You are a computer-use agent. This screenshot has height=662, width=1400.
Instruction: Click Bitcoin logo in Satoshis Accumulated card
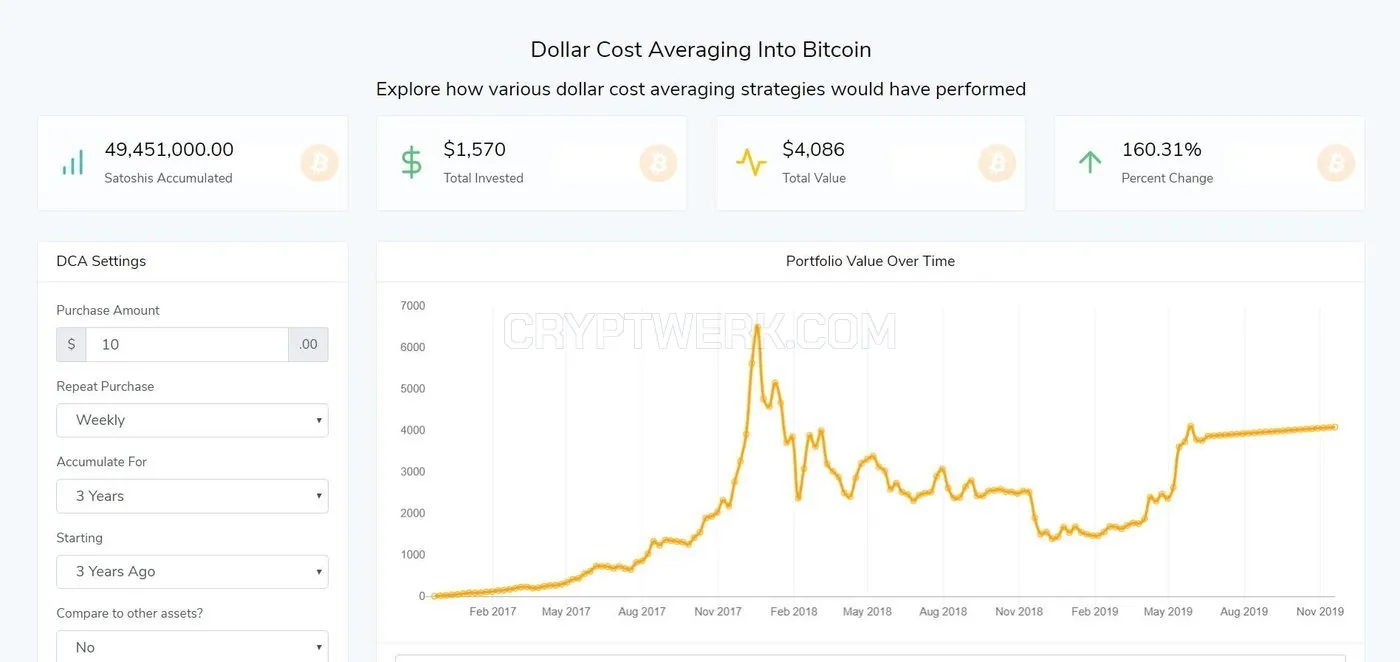[x=320, y=163]
